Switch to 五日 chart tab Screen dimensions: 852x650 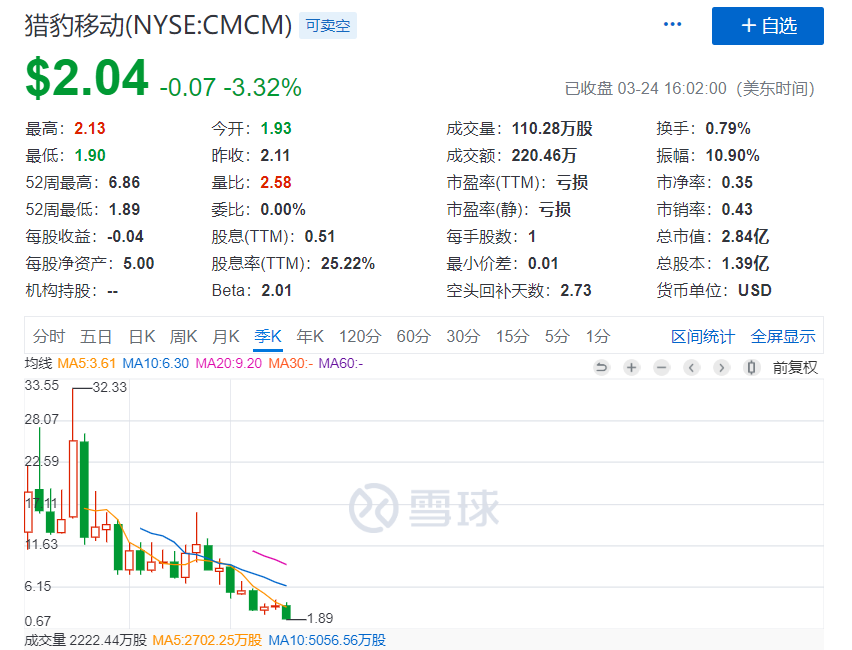(x=96, y=336)
